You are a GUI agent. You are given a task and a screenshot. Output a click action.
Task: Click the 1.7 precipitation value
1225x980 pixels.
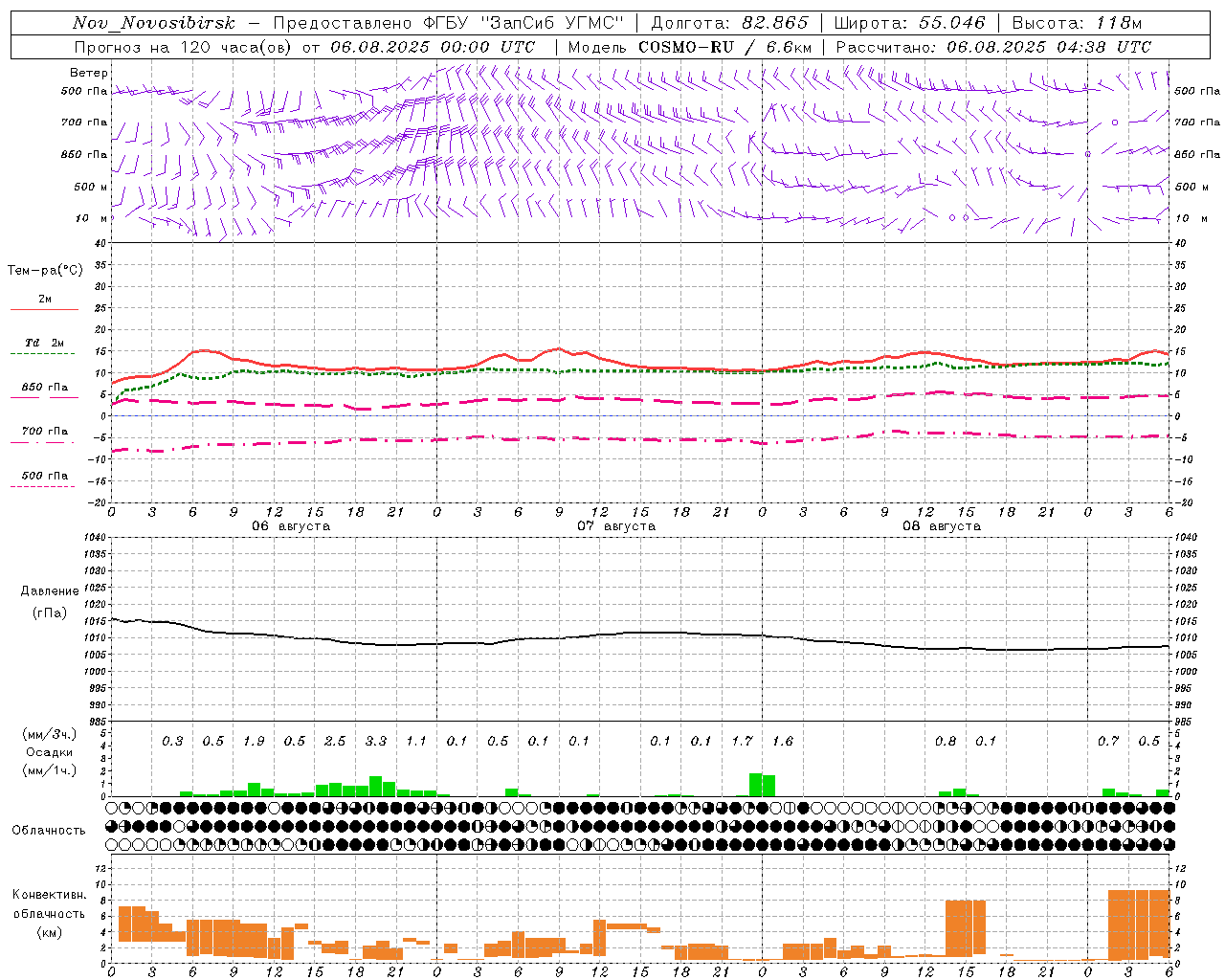742,741
